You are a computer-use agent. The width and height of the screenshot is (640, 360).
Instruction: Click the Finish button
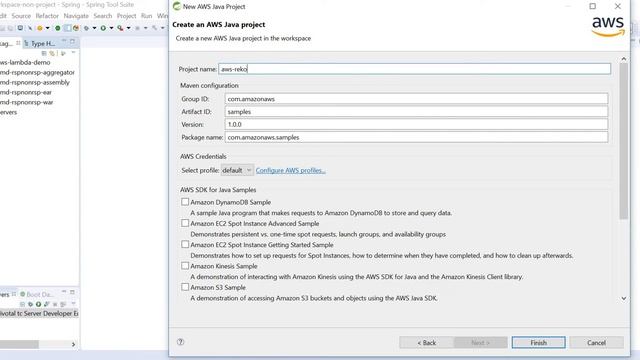pos(538,342)
